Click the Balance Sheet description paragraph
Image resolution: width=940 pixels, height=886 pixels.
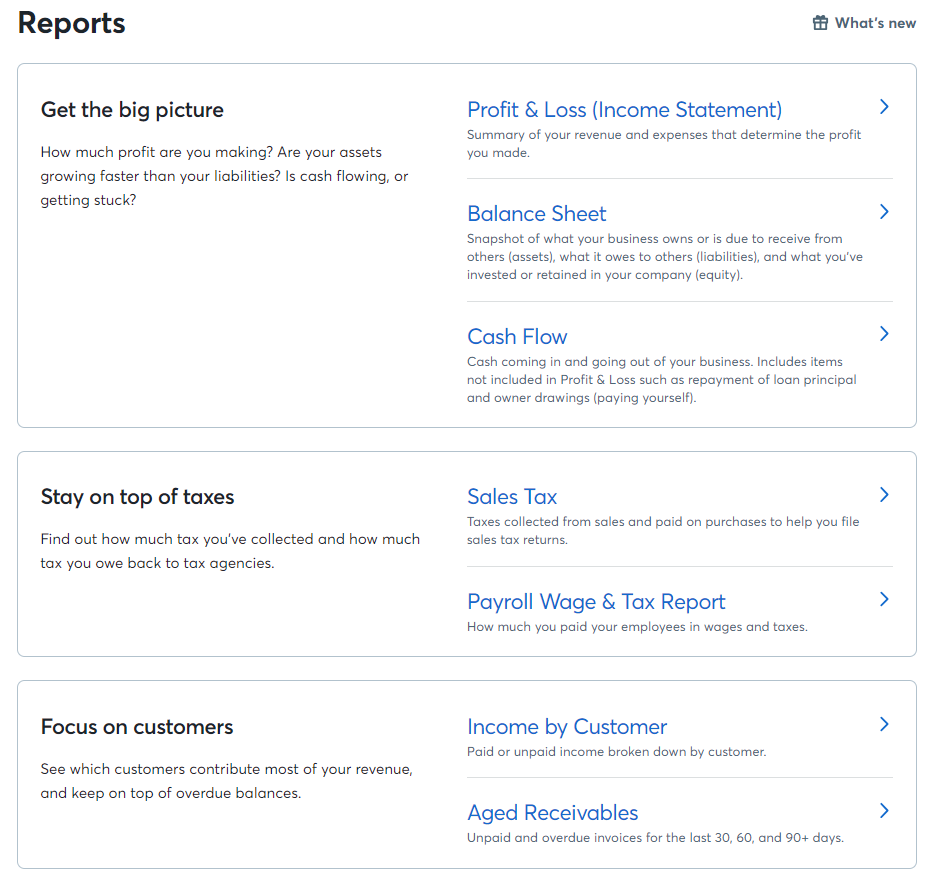click(x=664, y=257)
